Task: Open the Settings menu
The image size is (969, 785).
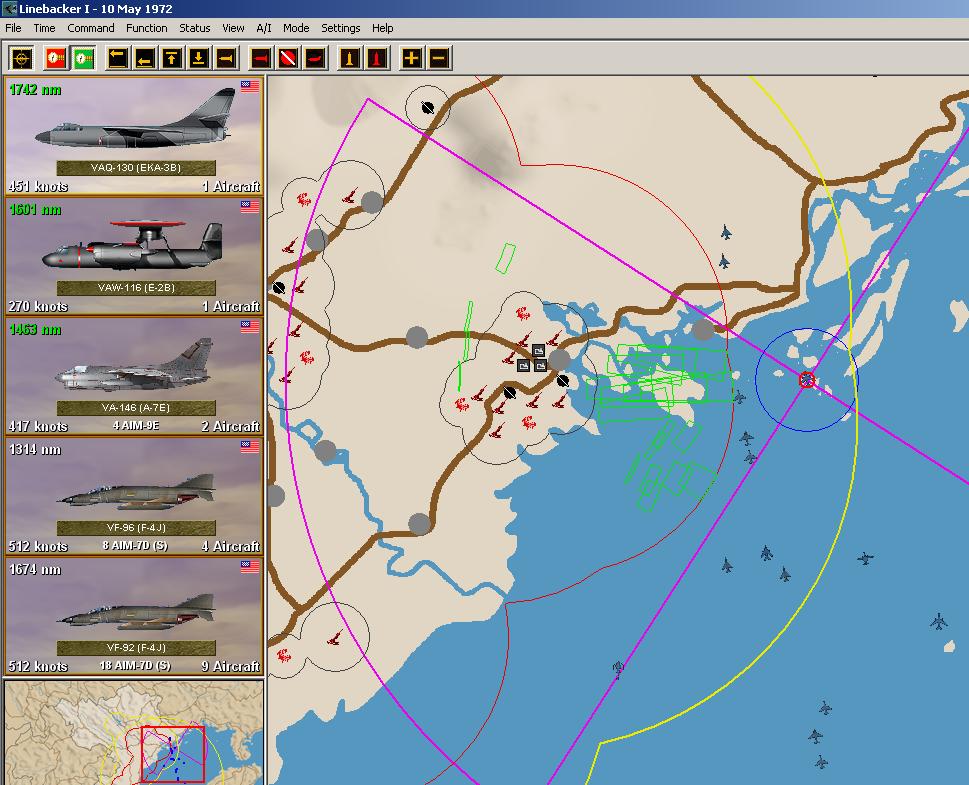Action: click(x=341, y=28)
